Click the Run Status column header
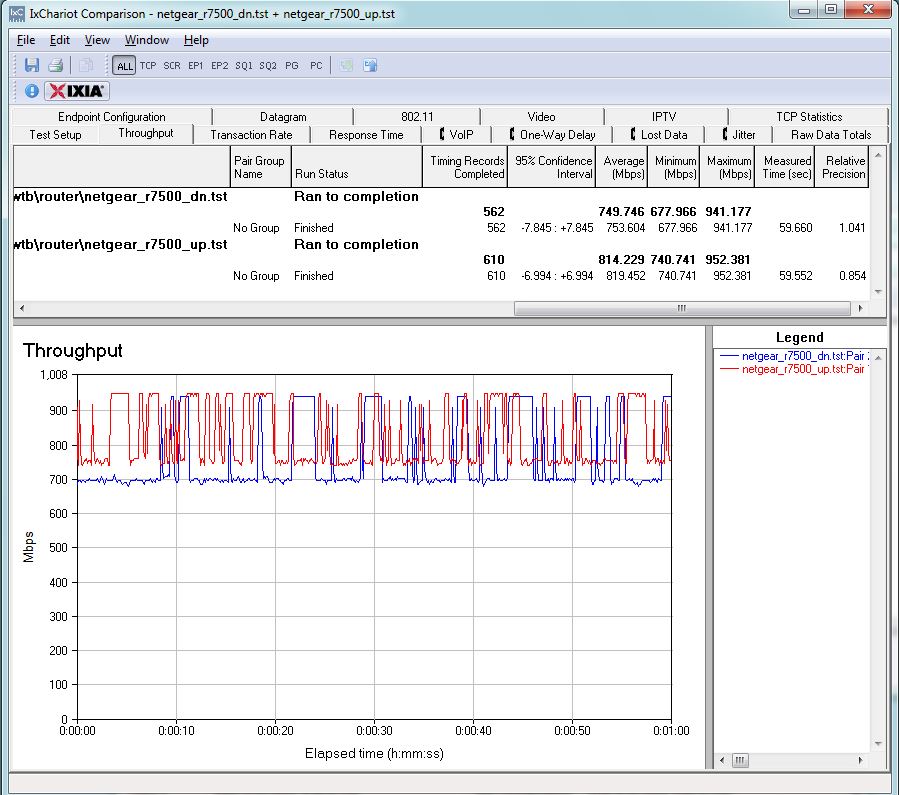899x795 pixels. point(357,167)
